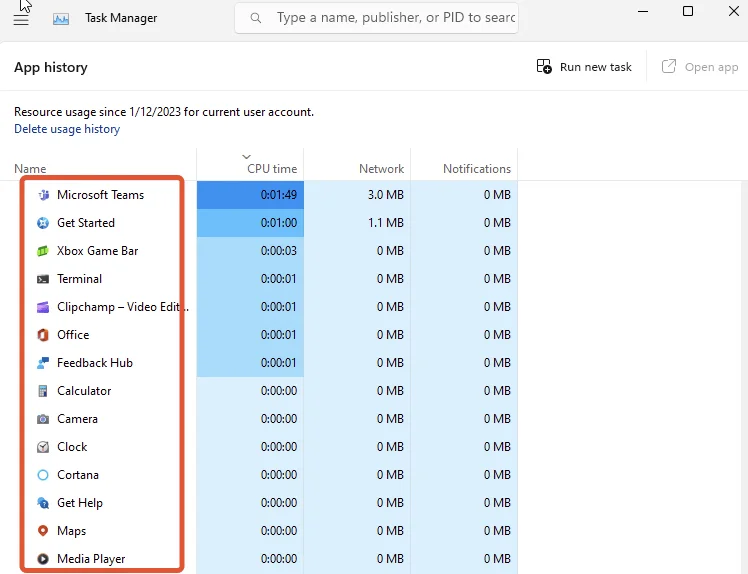
Task: Click the App history page heading
Action: 51,67
